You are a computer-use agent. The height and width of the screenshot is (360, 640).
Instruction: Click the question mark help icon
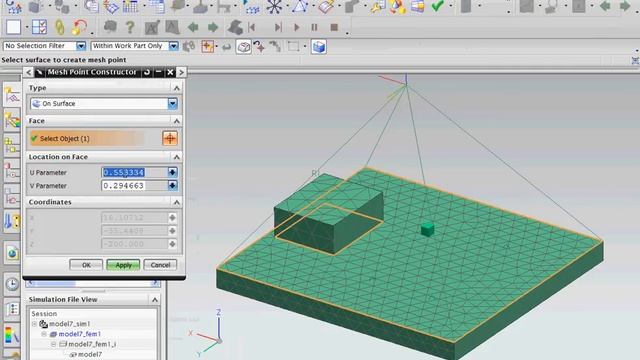coord(130,27)
